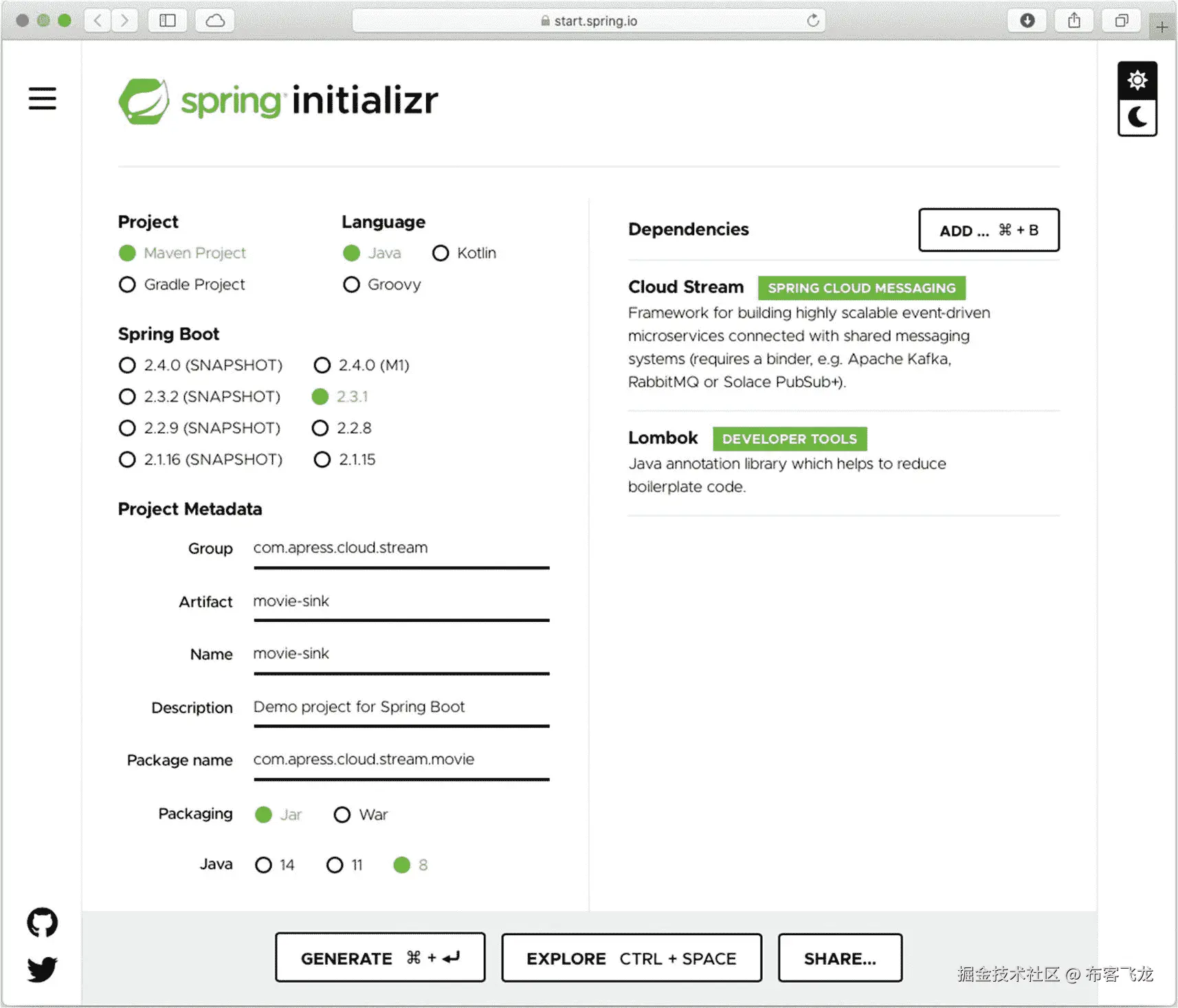The image size is (1178, 1008).
Task: Select Spring Boot 2.3.1
Action: (x=340, y=396)
